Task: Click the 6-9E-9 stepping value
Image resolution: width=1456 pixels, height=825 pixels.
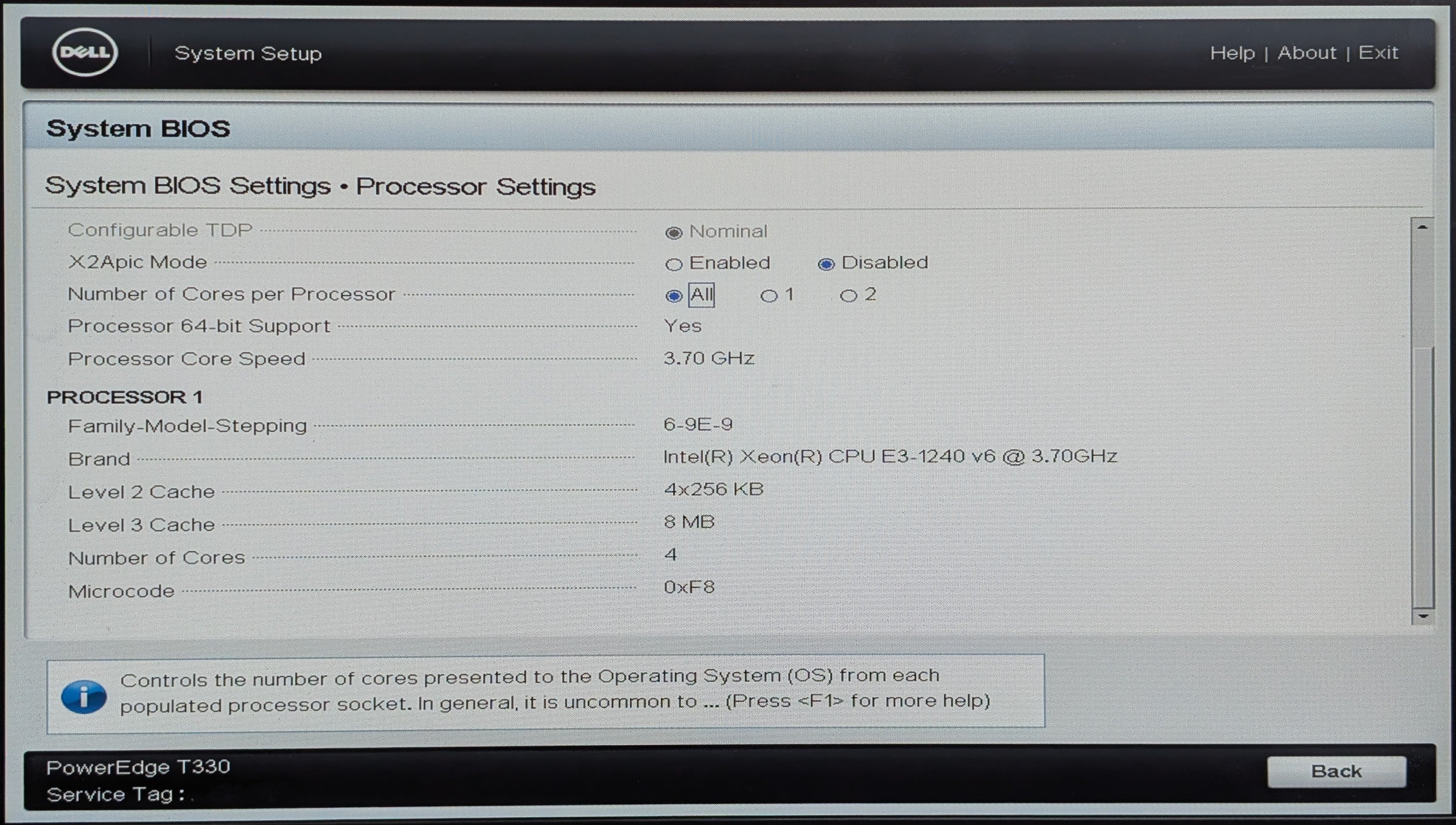Action: (x=698, y=424)
